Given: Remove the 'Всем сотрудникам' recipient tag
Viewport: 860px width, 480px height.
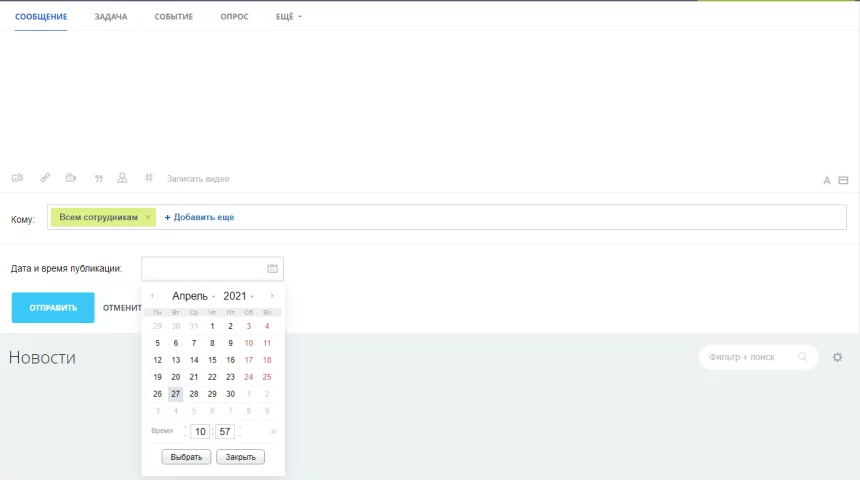Looking at the screenshot, I should (x=148, y=217).
